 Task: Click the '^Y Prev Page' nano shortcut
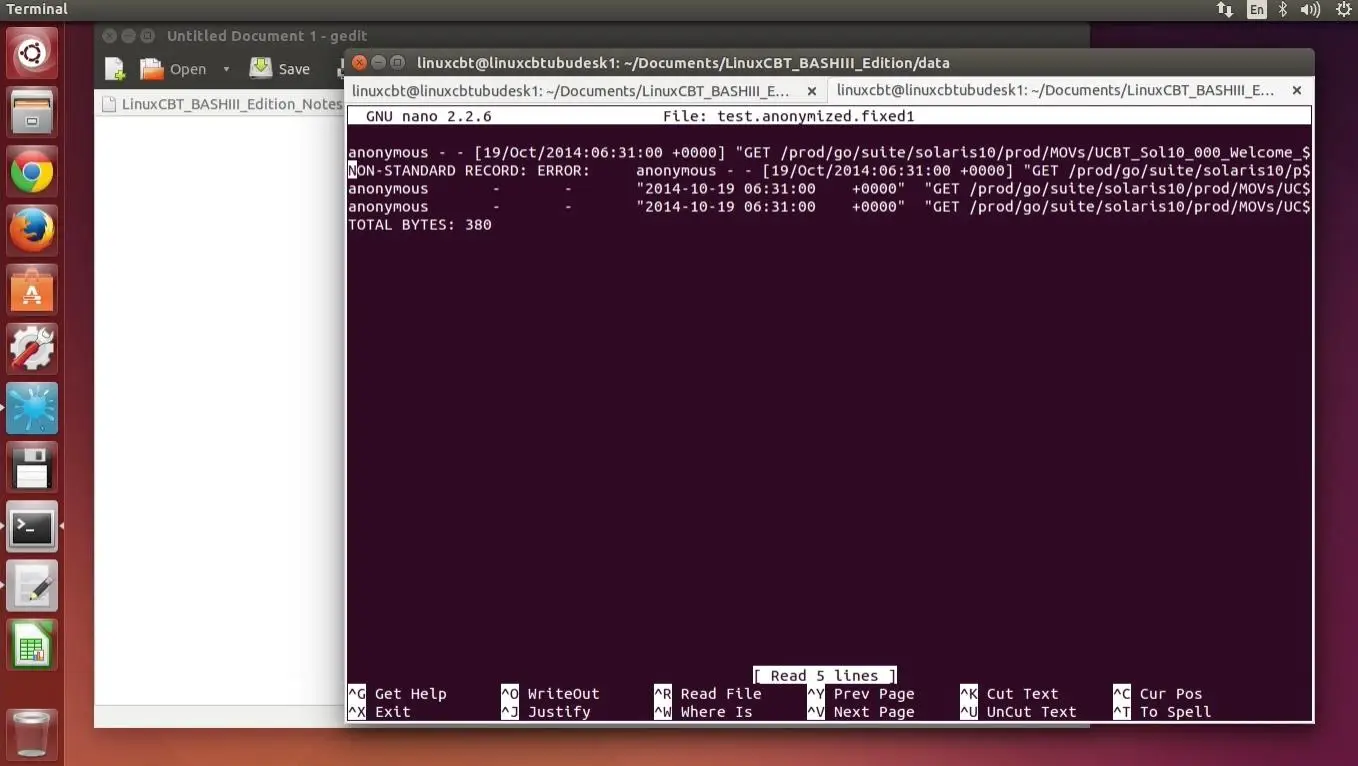click(861, 694)
